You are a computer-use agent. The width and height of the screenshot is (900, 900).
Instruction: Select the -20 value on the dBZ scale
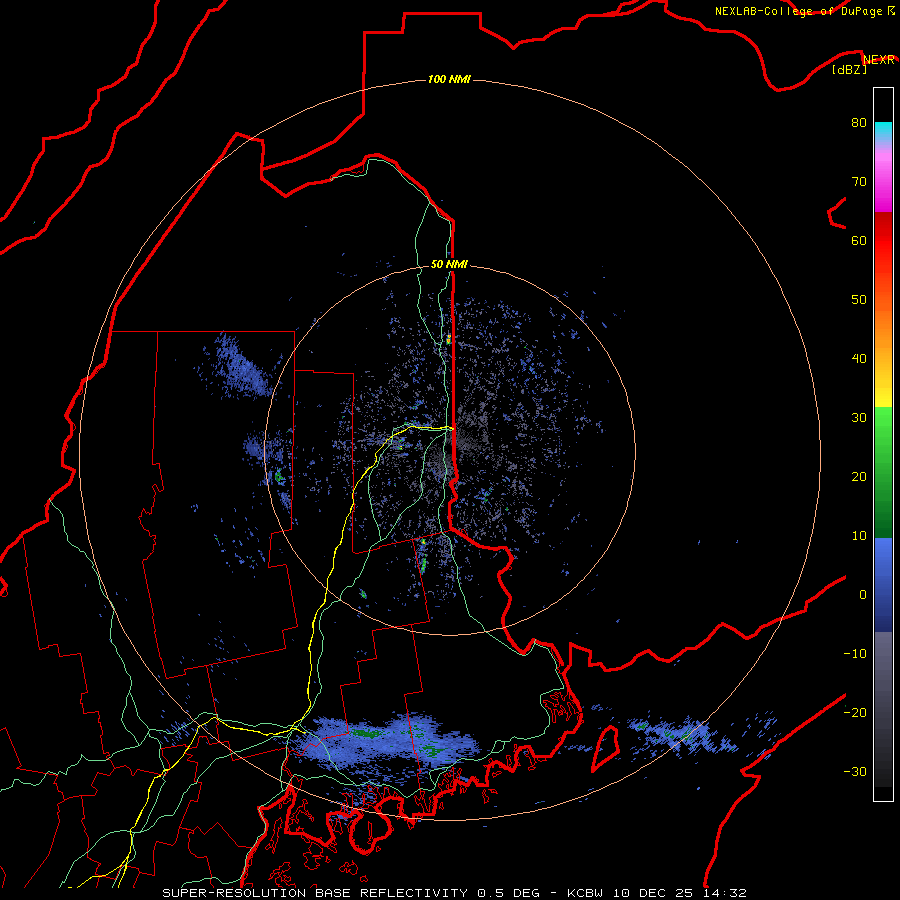pyautogui.click(x=855, y=713)
